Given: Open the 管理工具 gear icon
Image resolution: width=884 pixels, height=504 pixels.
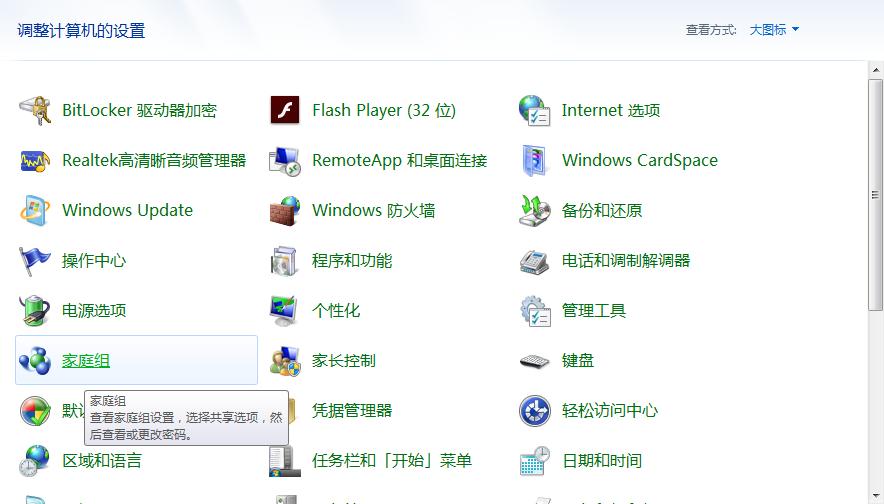Looking at the screenshot, I should pyautogui.click(x=534, y=311).
